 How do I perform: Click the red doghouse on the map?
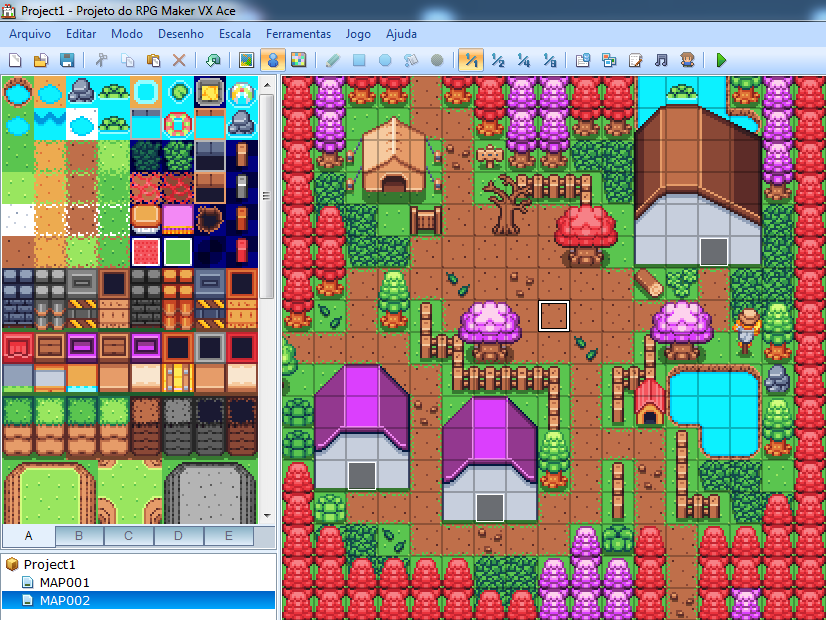pyautogui.click(x=650, y=402)
